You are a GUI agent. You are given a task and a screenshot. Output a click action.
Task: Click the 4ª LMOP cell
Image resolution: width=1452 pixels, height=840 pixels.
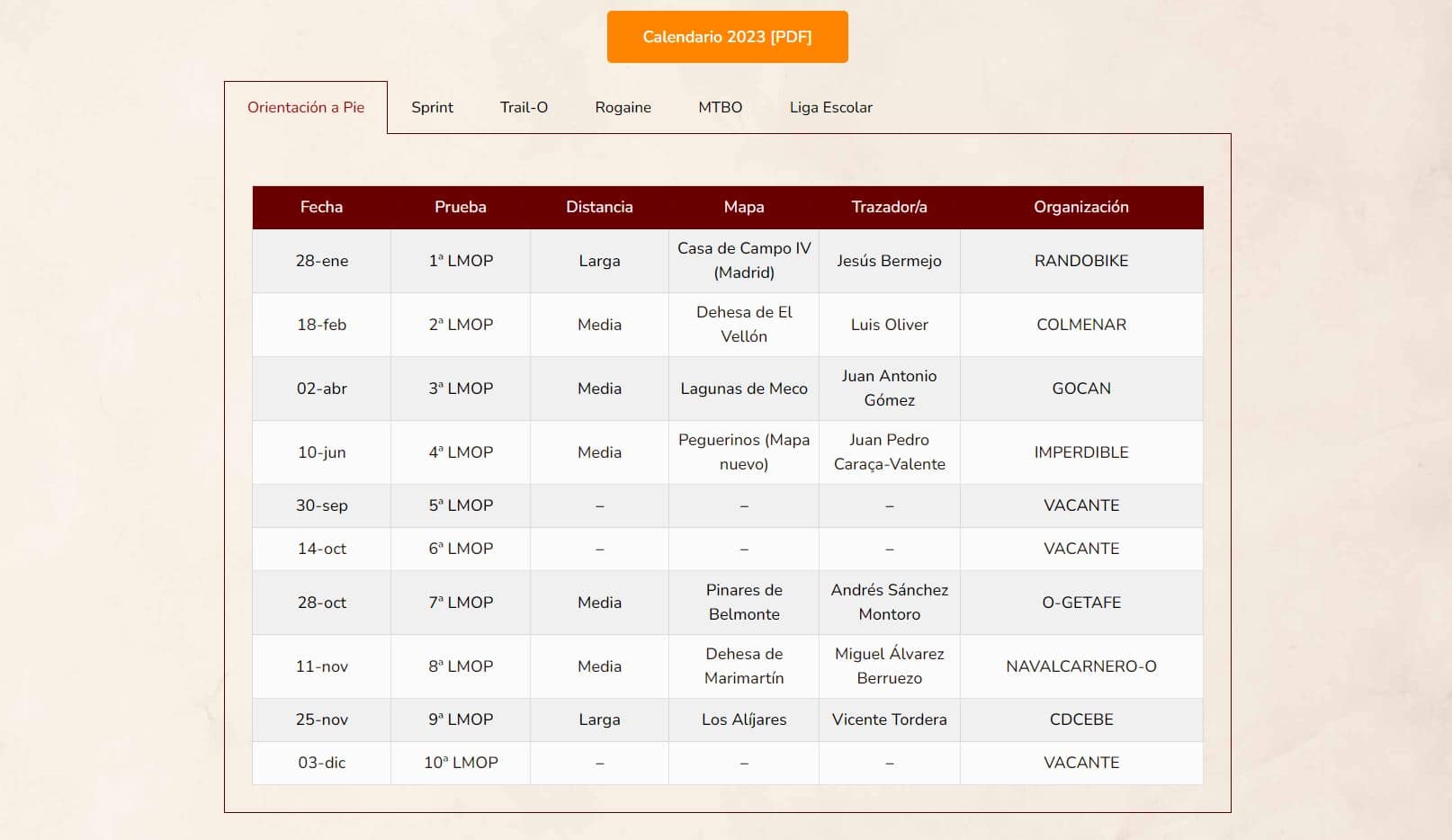point(460,452)
